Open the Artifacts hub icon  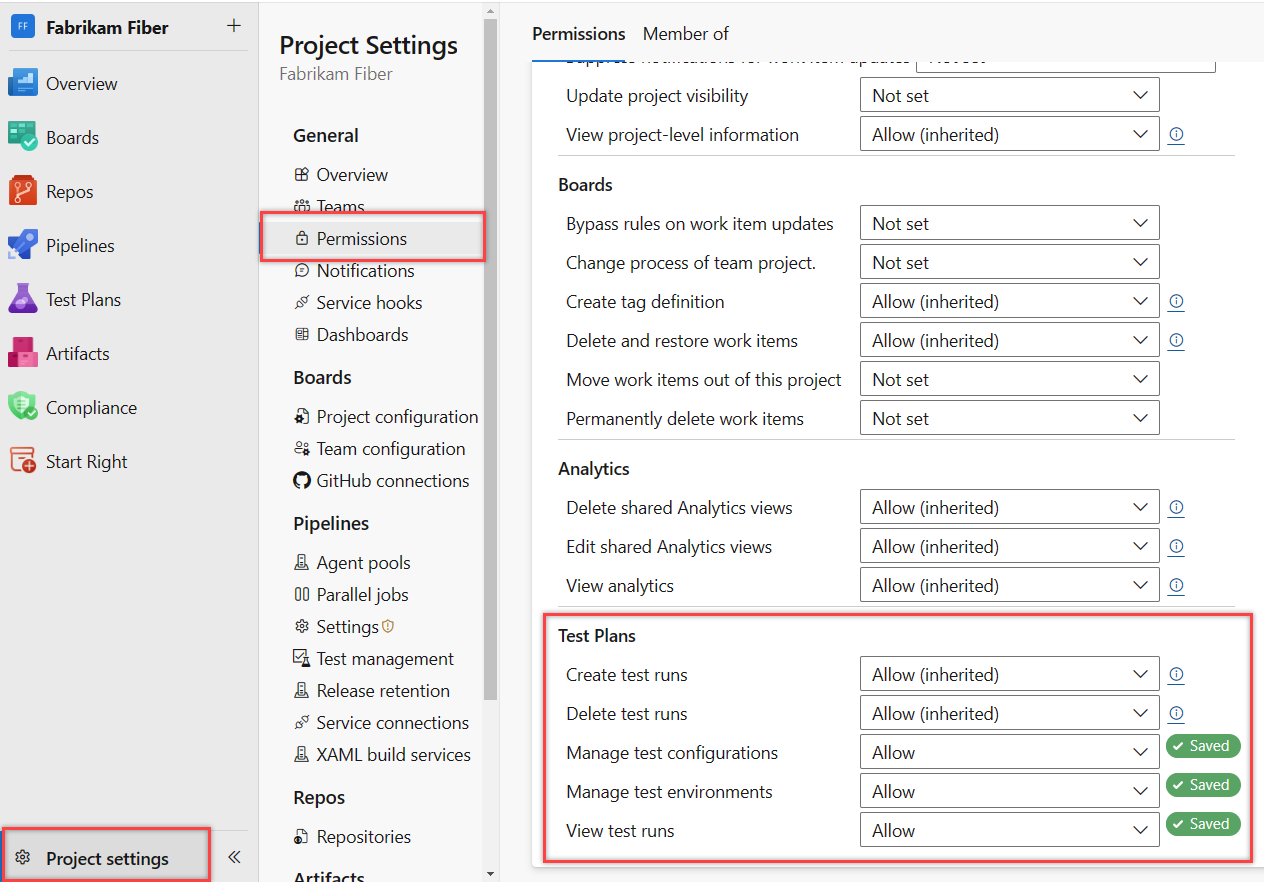tap(22, 354)
